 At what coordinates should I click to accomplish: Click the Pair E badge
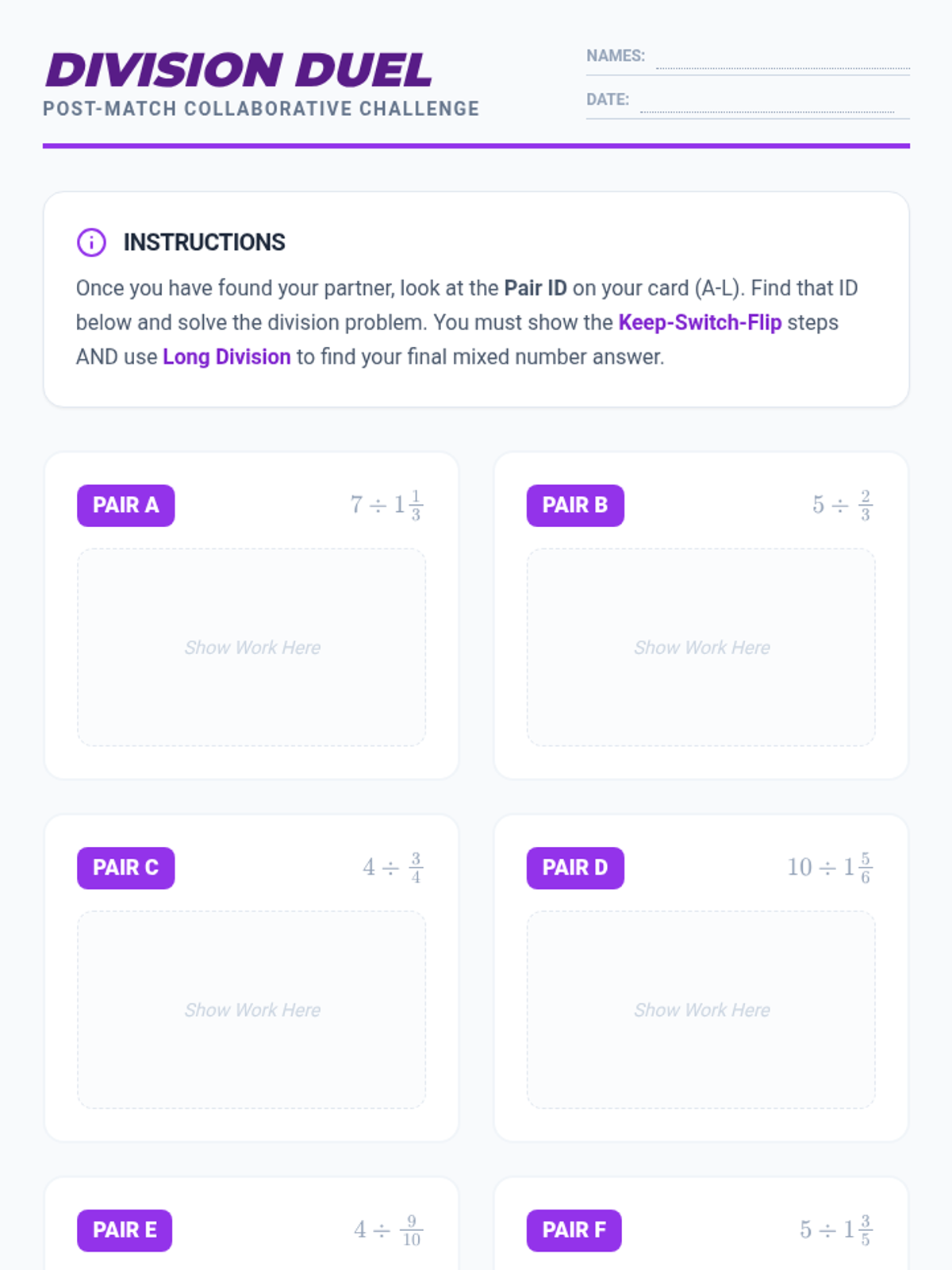click(125, 1230)
